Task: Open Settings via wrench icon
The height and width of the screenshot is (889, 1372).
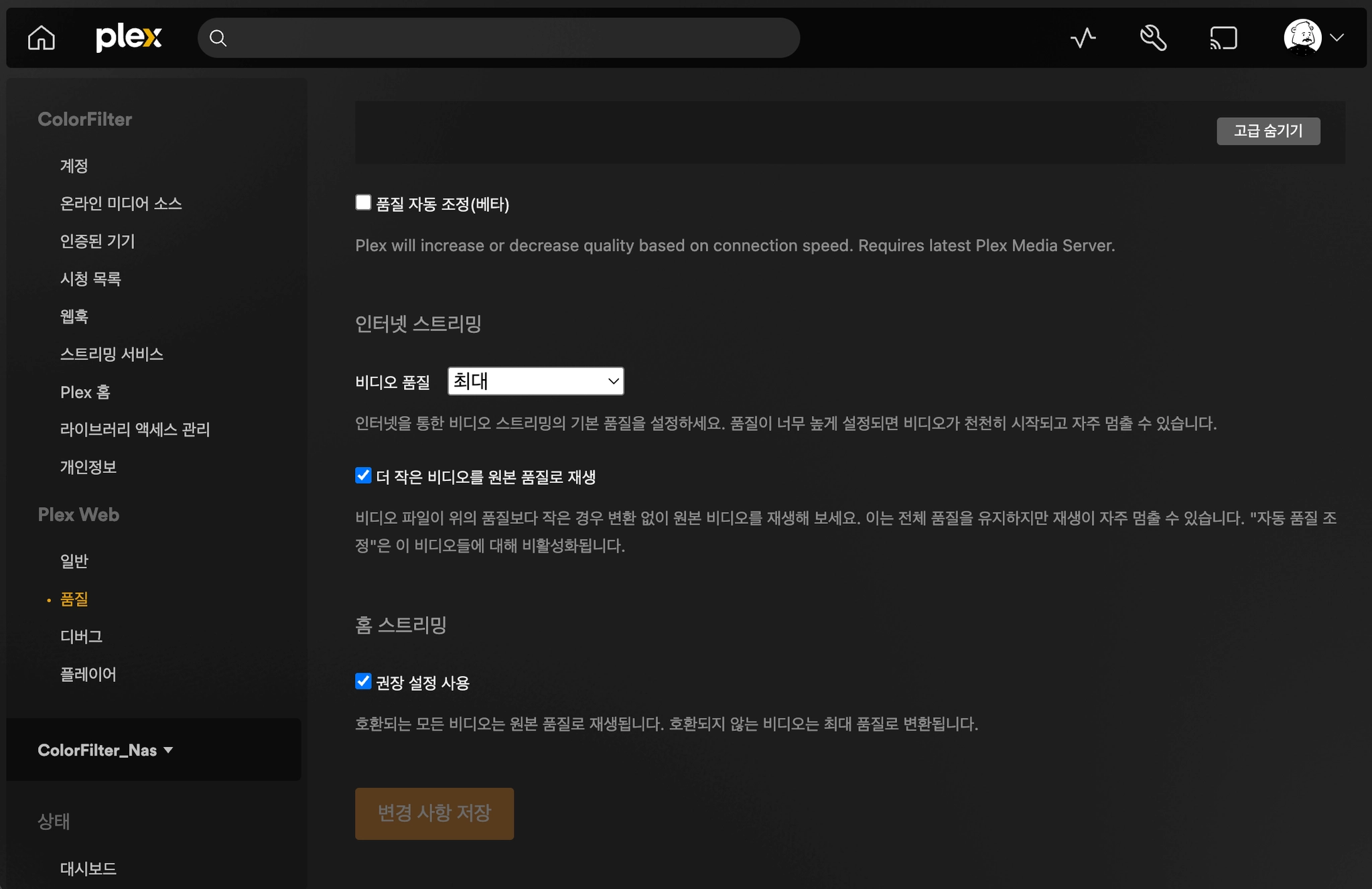Action: 1153,38
